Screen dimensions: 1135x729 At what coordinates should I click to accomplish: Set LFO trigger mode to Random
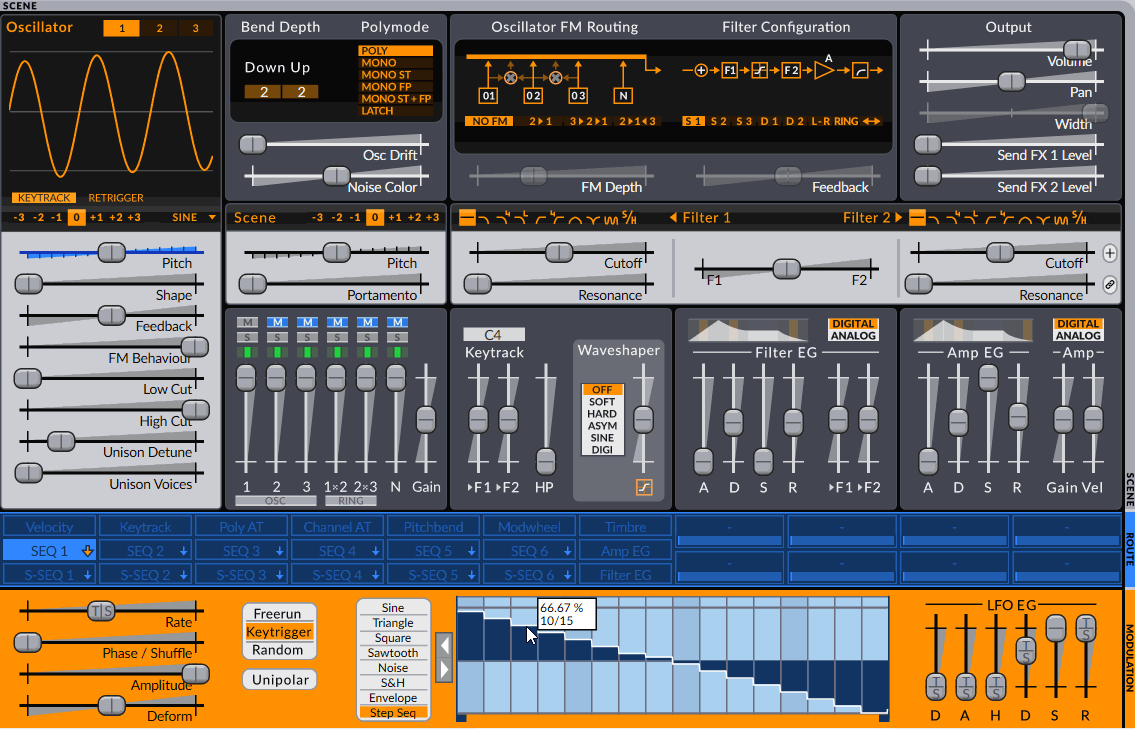278,650
